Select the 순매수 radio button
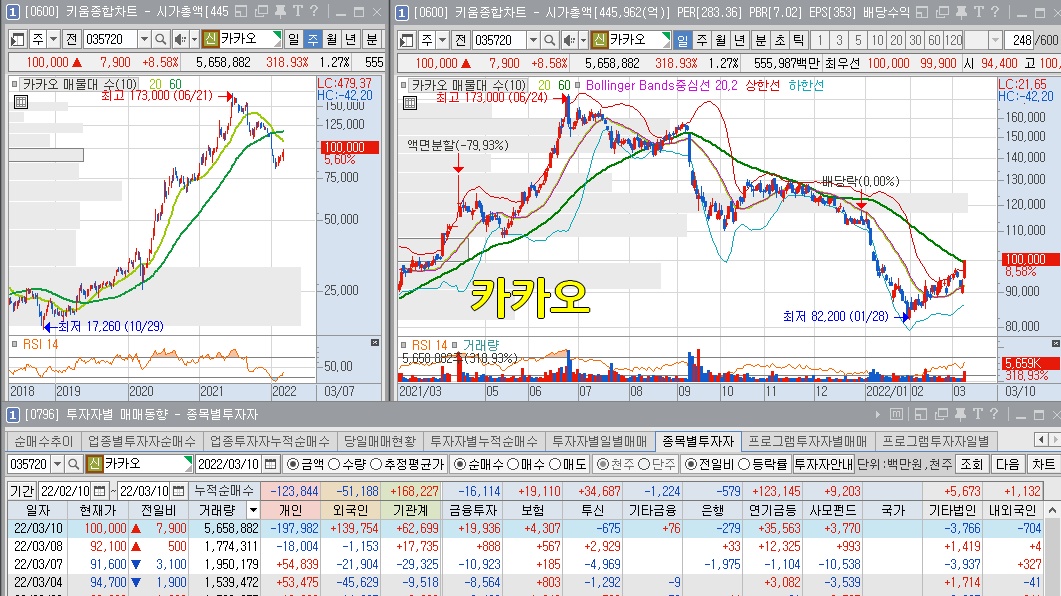This screenshot has height=596, width=1061. click(x=460, y=464)
